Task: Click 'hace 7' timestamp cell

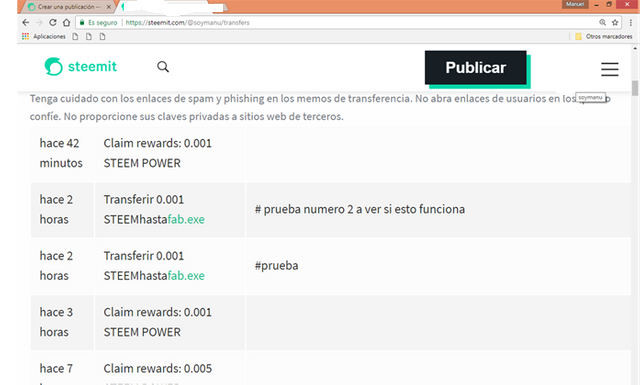Action: [x=56, y=369]
